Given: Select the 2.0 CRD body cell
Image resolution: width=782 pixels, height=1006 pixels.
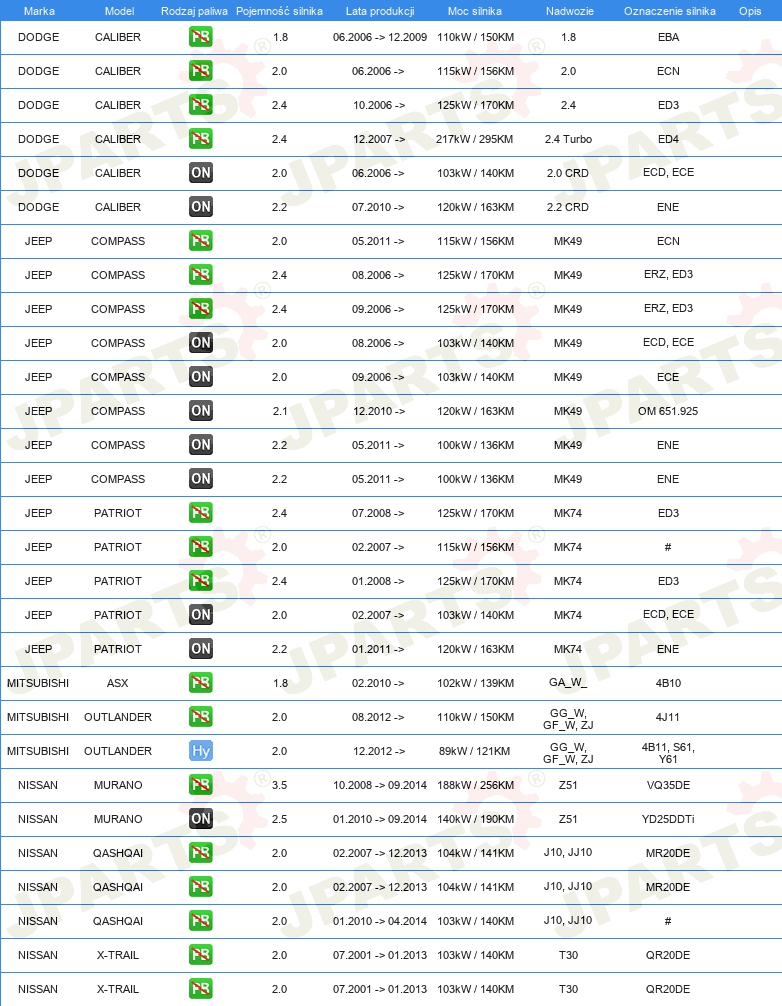Looking at the screenshot, I should (568, 173).
